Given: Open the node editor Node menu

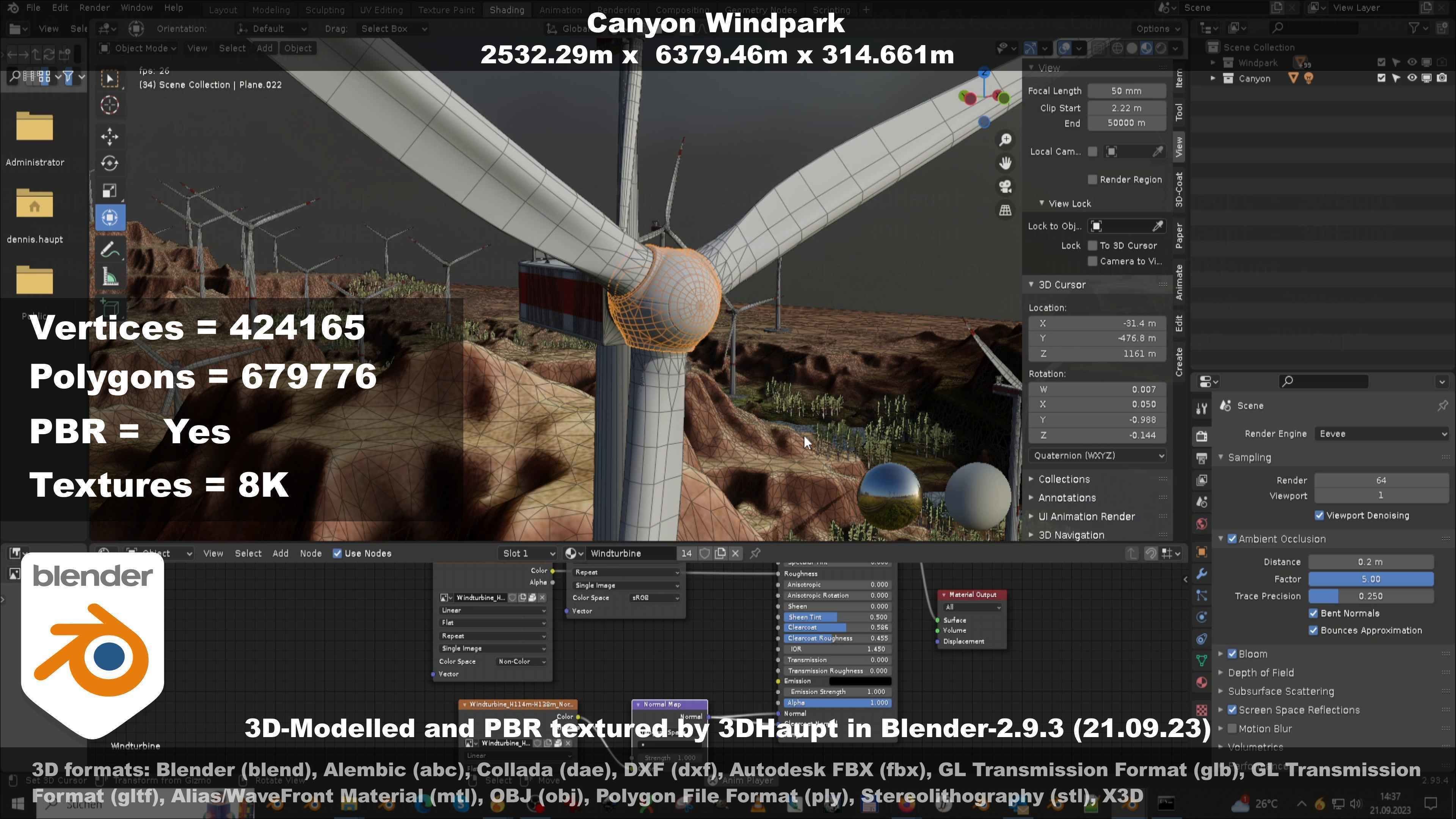Looking at the screenshot, I should [310, 553].
